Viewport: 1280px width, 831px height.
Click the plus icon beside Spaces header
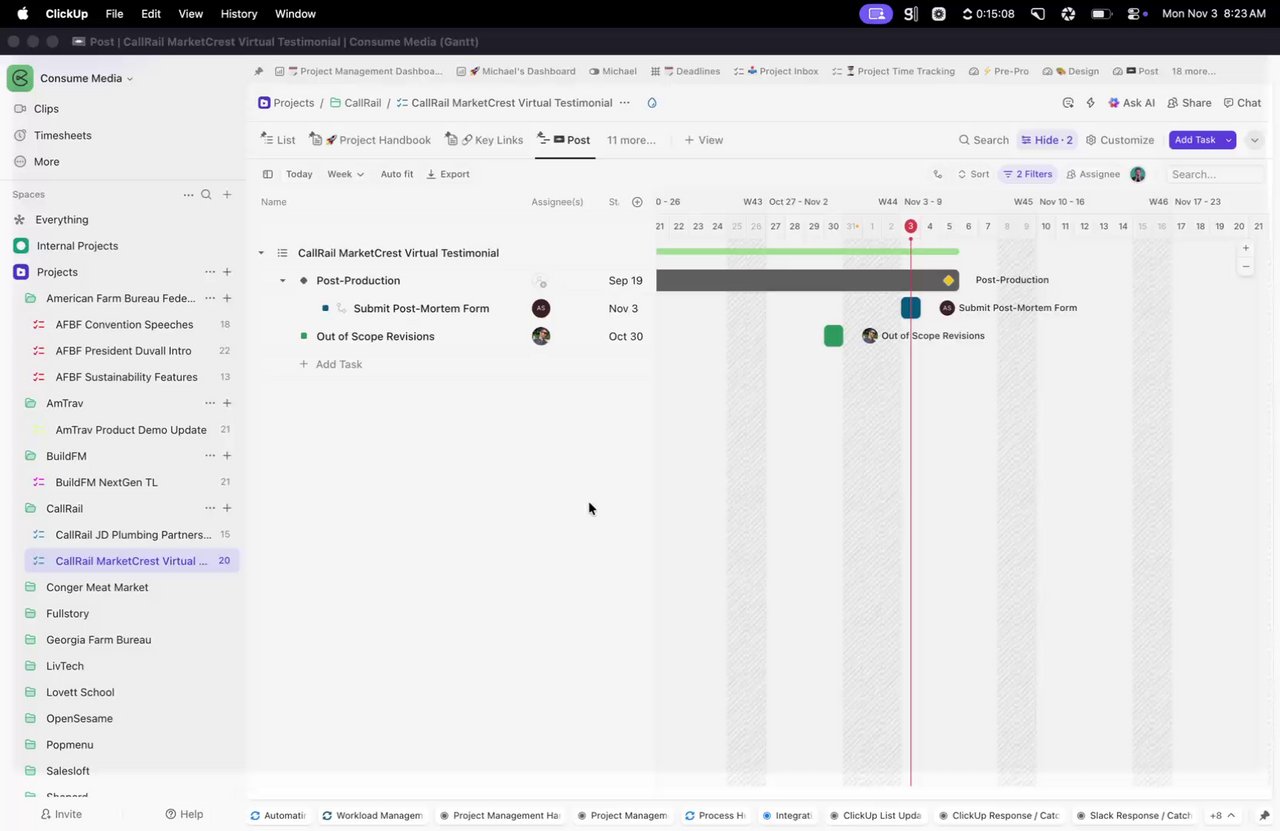(227, 195)
